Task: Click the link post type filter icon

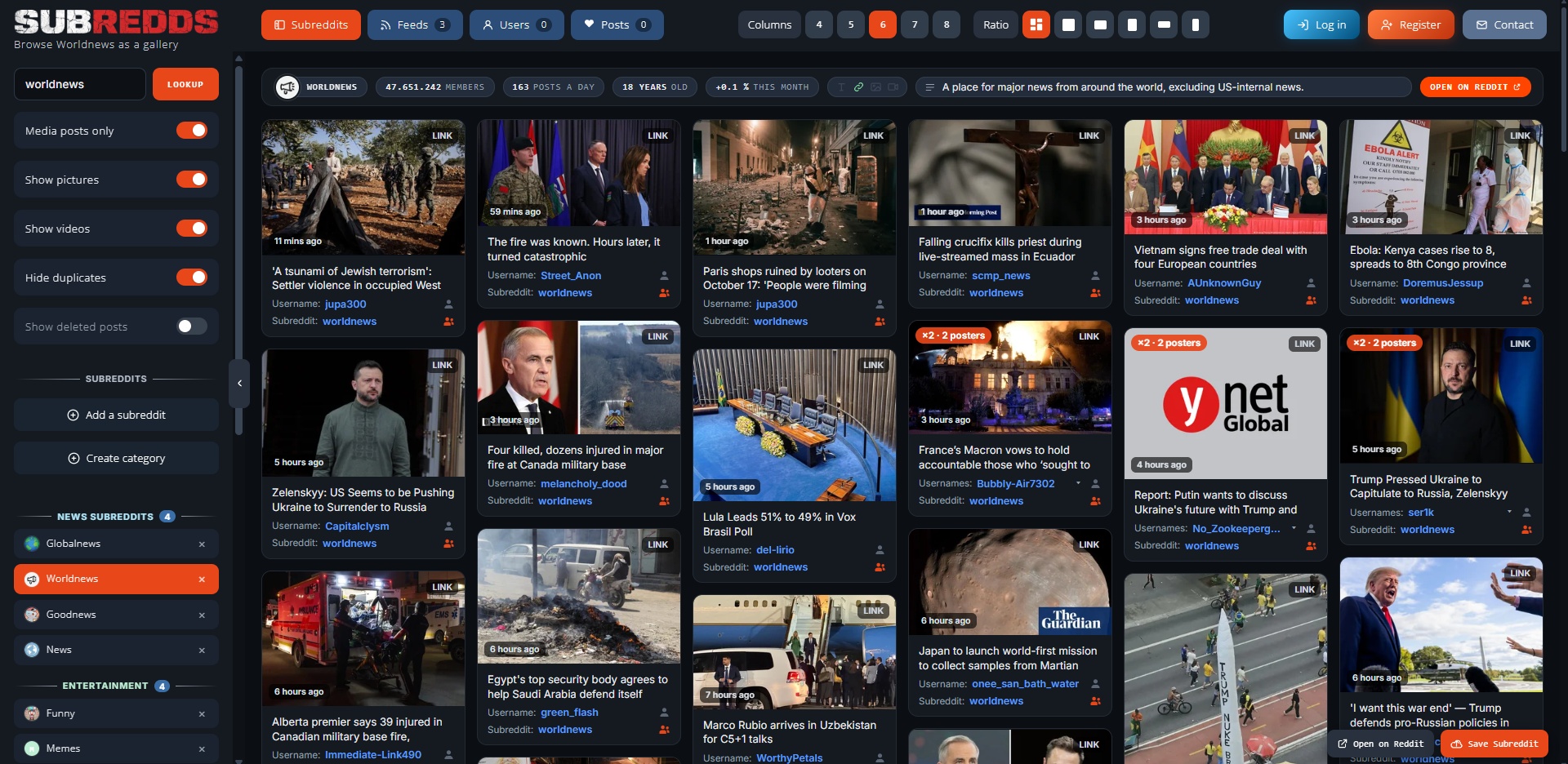Action: 858,87
